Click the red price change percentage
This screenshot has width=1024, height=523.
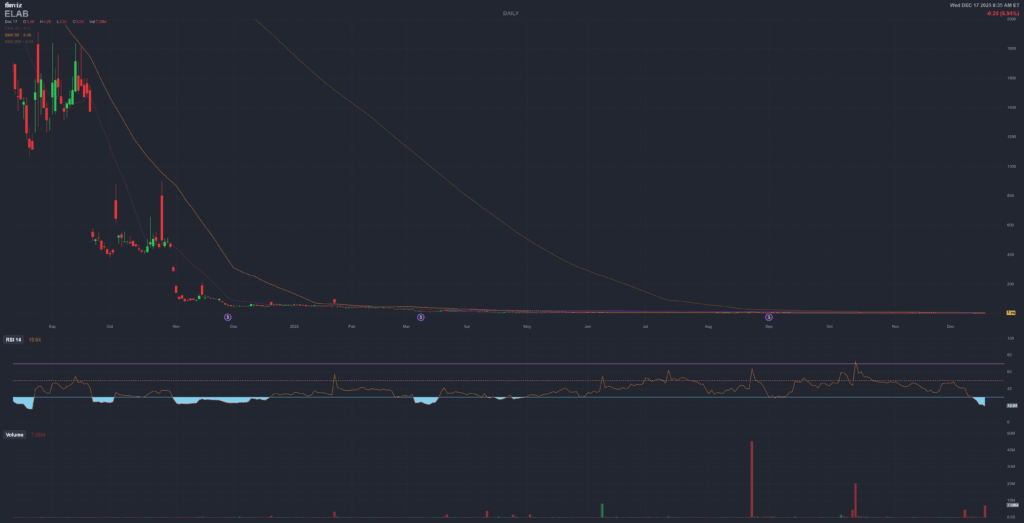click(999, 14)
